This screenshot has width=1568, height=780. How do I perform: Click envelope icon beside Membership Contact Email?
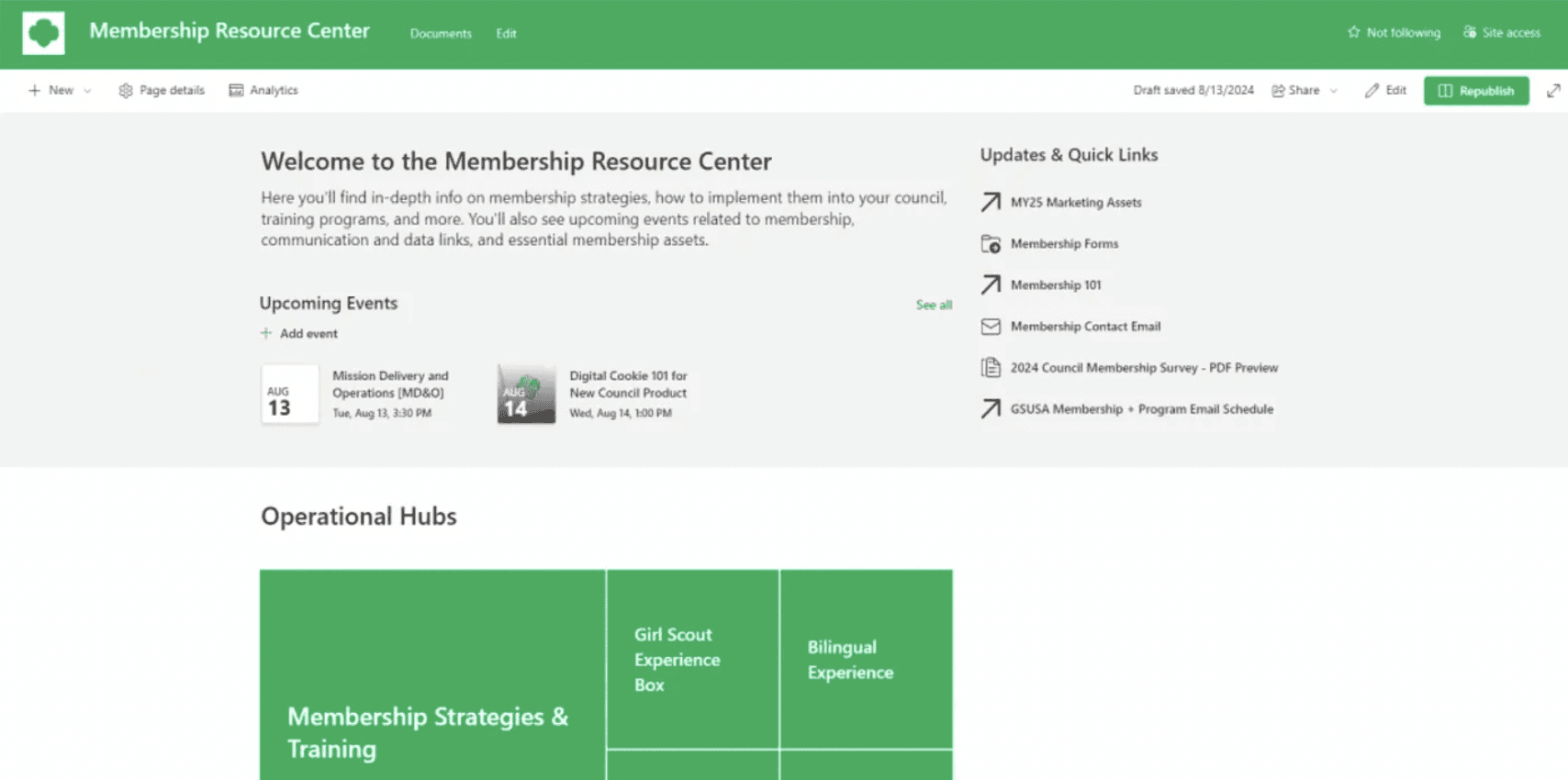[x=991, y=326]
